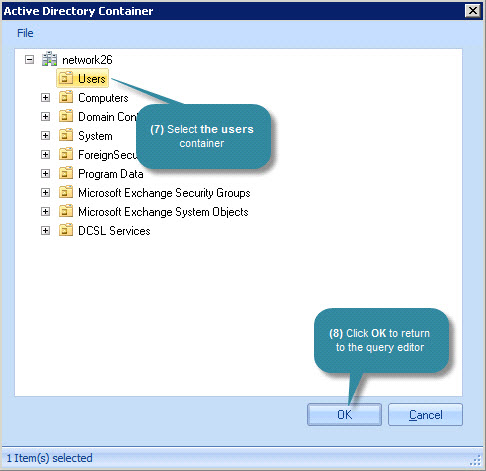The width and height of the screenshot is (486, 471).
Task: Expand the DCSL Services node
Action: 45,231
